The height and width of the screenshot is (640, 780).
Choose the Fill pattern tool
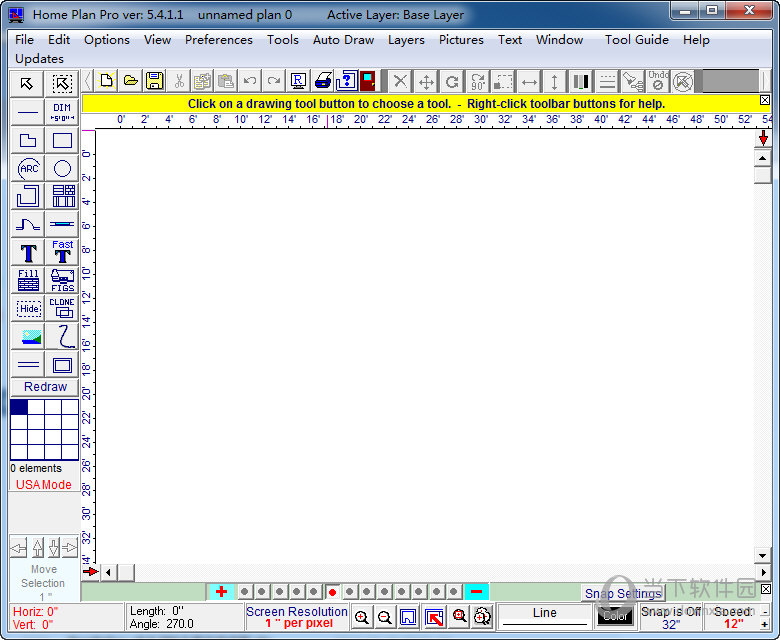pos(27,280)
